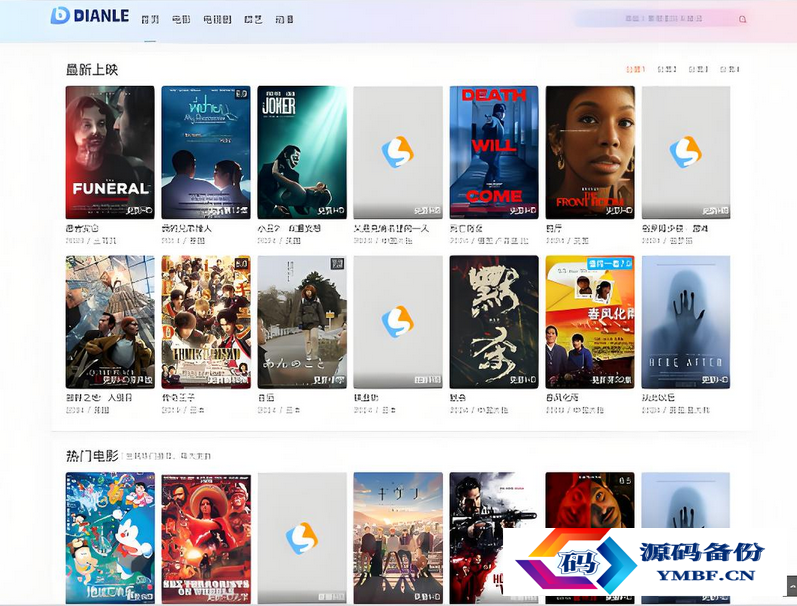
Task: Open THE FRONT ROOM movie poster
Action: coord(590,153)
